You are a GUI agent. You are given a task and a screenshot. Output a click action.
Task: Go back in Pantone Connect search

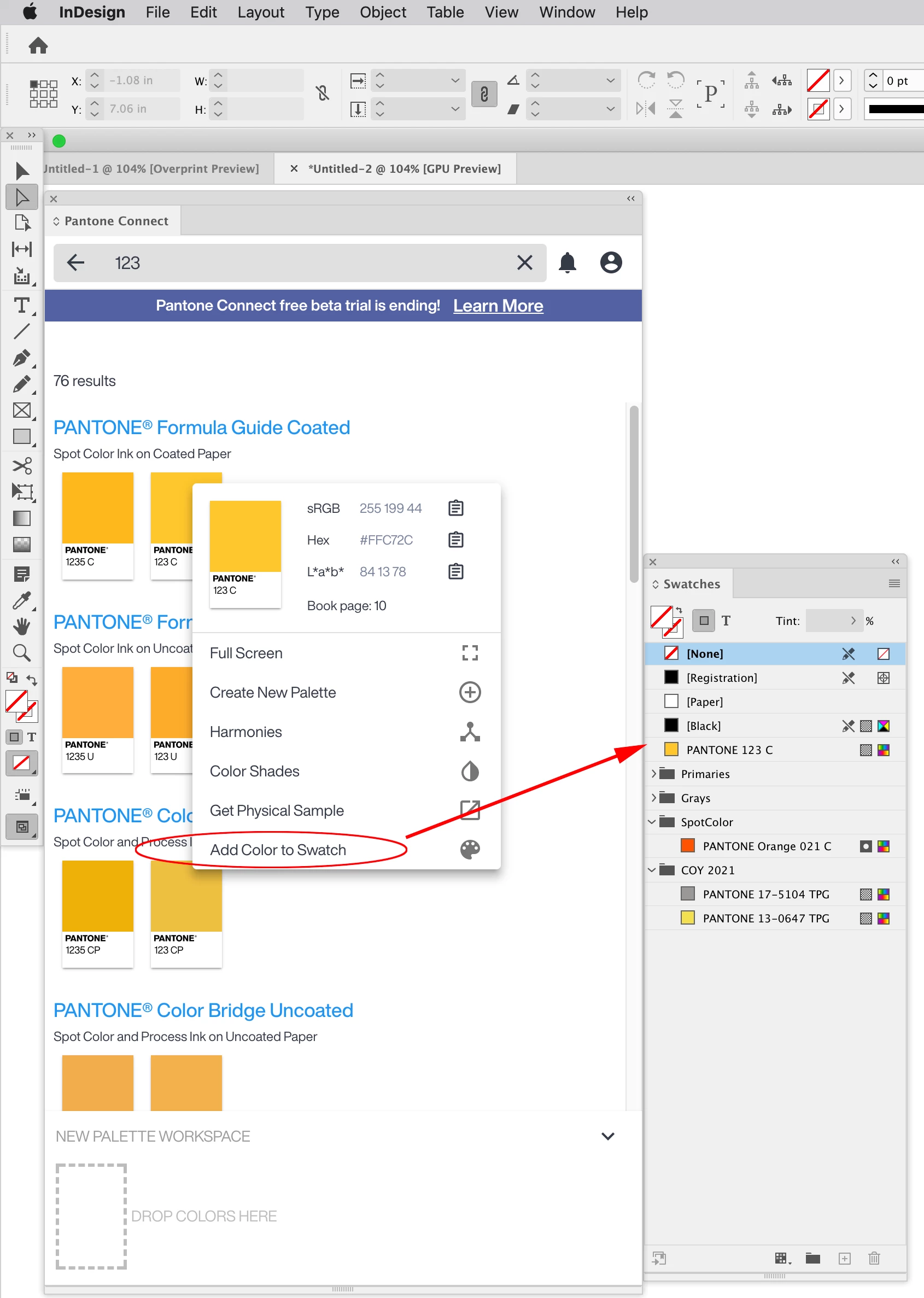pos(75,263)
